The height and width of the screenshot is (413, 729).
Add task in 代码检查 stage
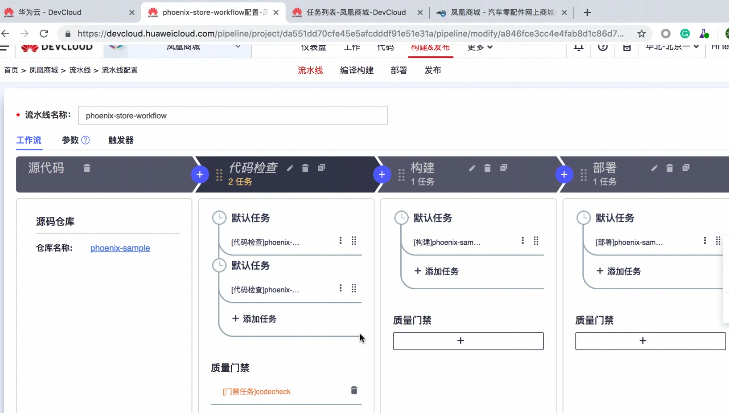(x=254, y=319)
